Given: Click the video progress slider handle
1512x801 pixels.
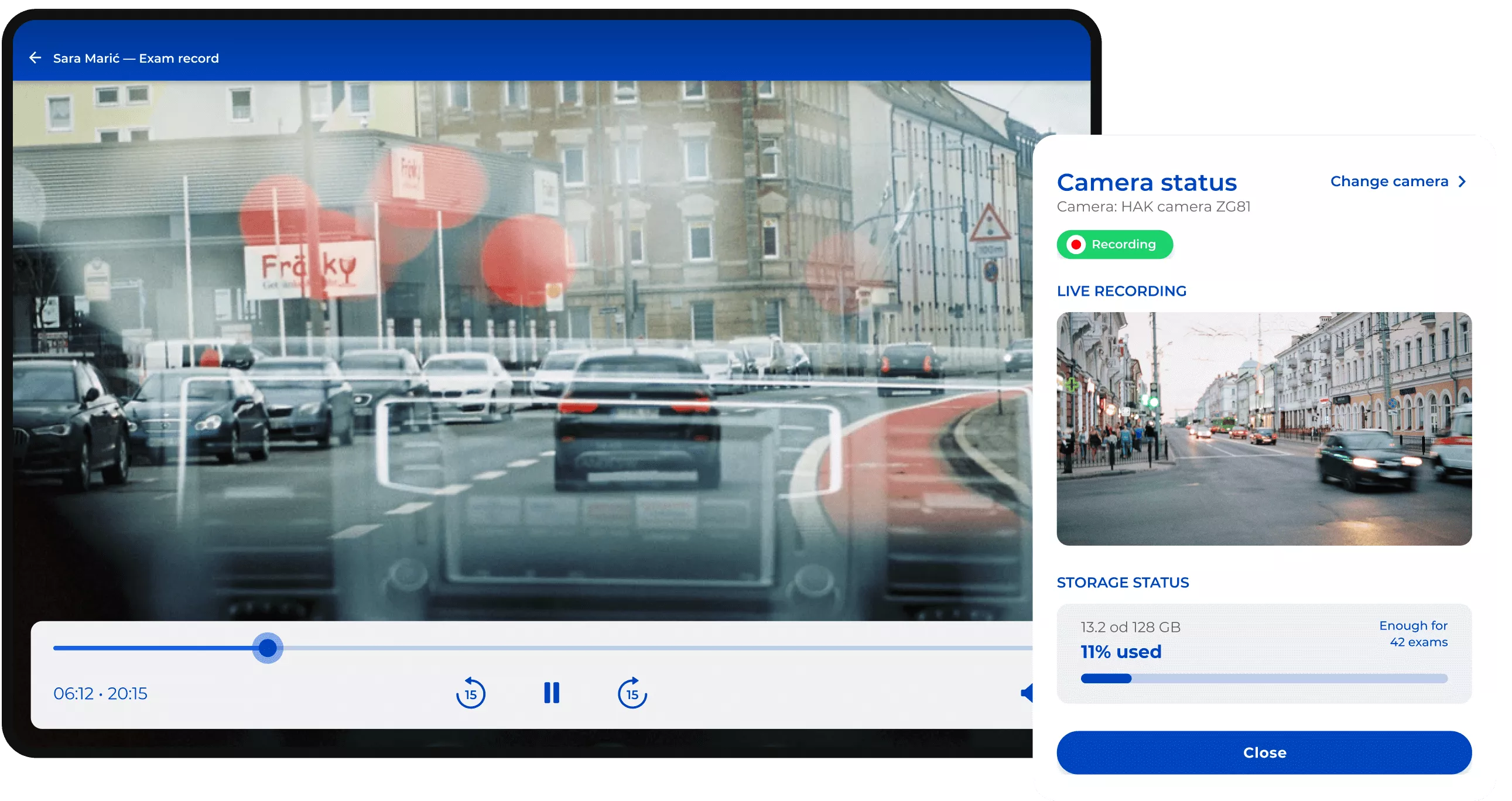Looking at the screenshot, I should pyautogui.click(x=268, y=648).
